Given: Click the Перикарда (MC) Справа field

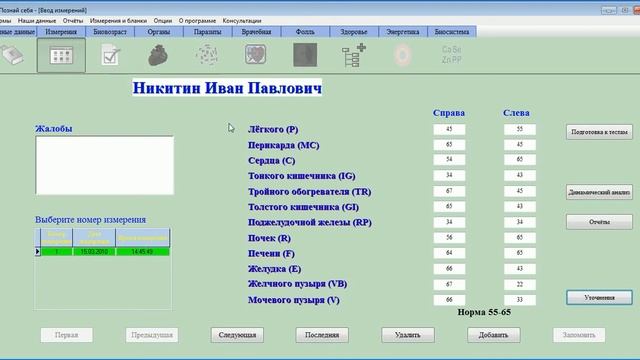Looking at the screenshot, I should (449, 144).
